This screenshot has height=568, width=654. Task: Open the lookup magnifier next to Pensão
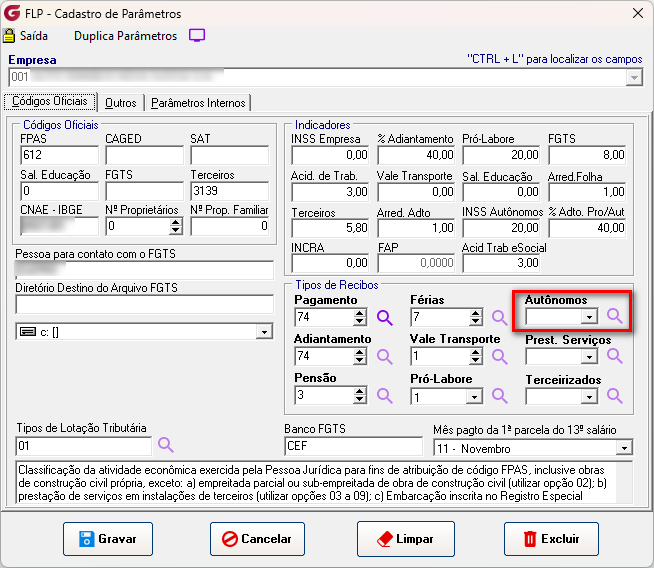(x=385, y=395)
